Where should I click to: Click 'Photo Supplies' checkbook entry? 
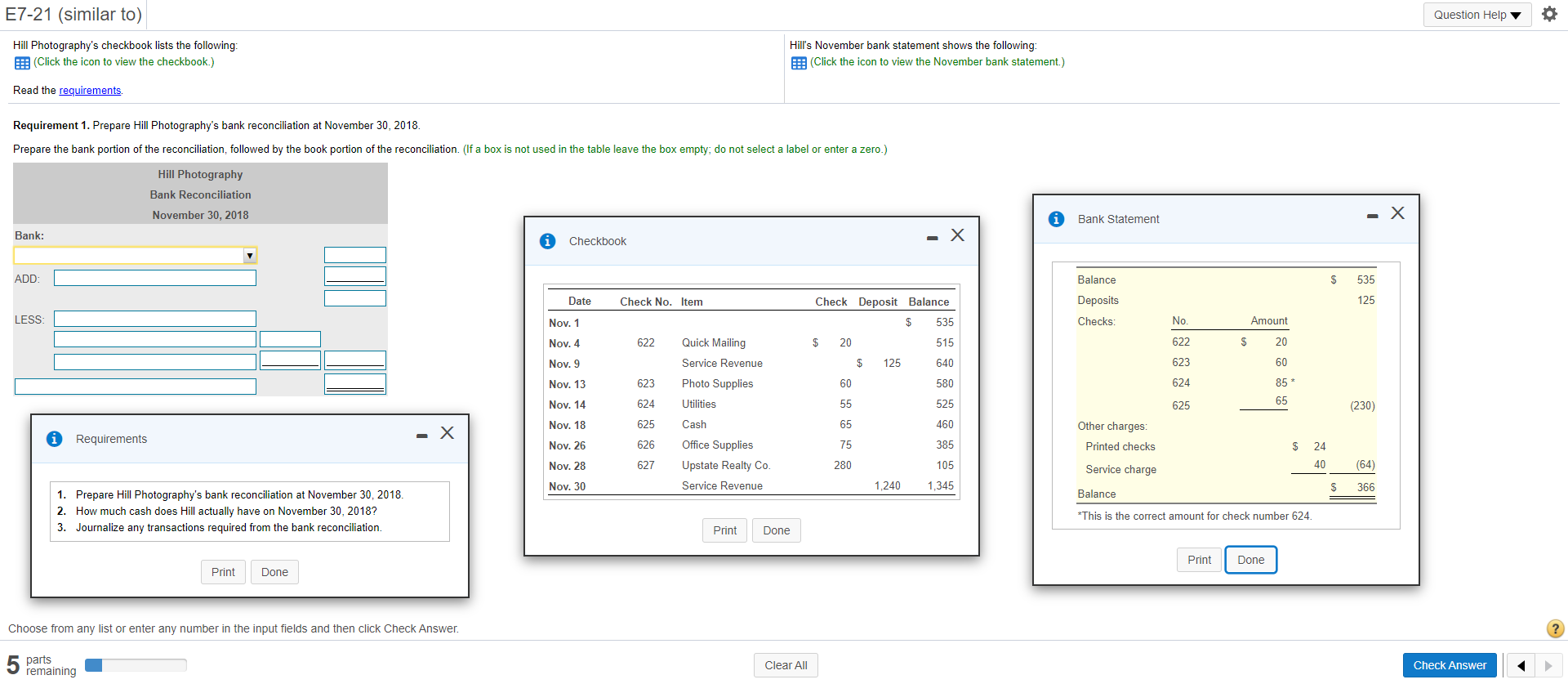(x=718, y=384)
